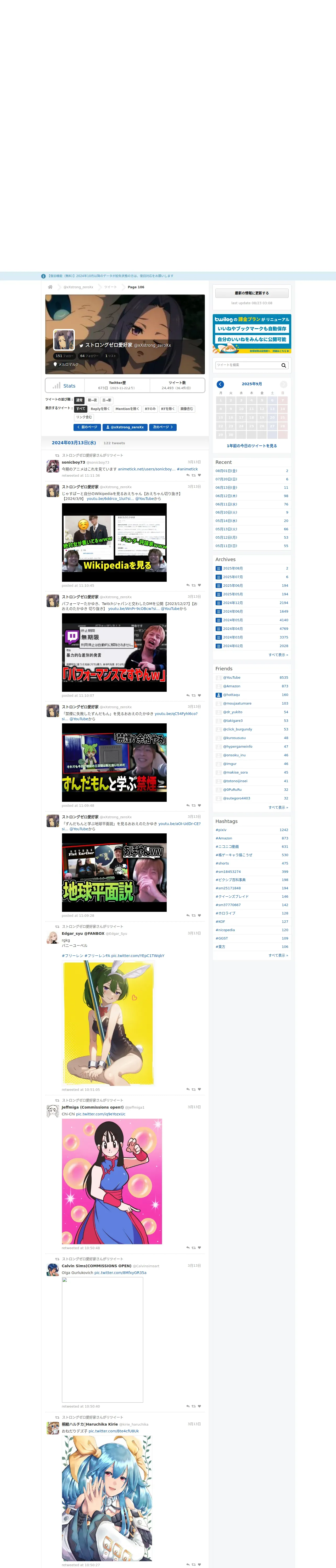Expand Hashtags with すべて表示 link
The height and width of the screenshot is (1568, 336).
(x=278, y=955)
